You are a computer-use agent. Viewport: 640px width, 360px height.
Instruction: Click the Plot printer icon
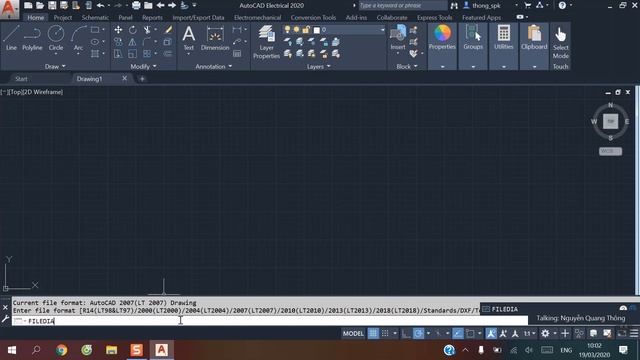point(136,5)
